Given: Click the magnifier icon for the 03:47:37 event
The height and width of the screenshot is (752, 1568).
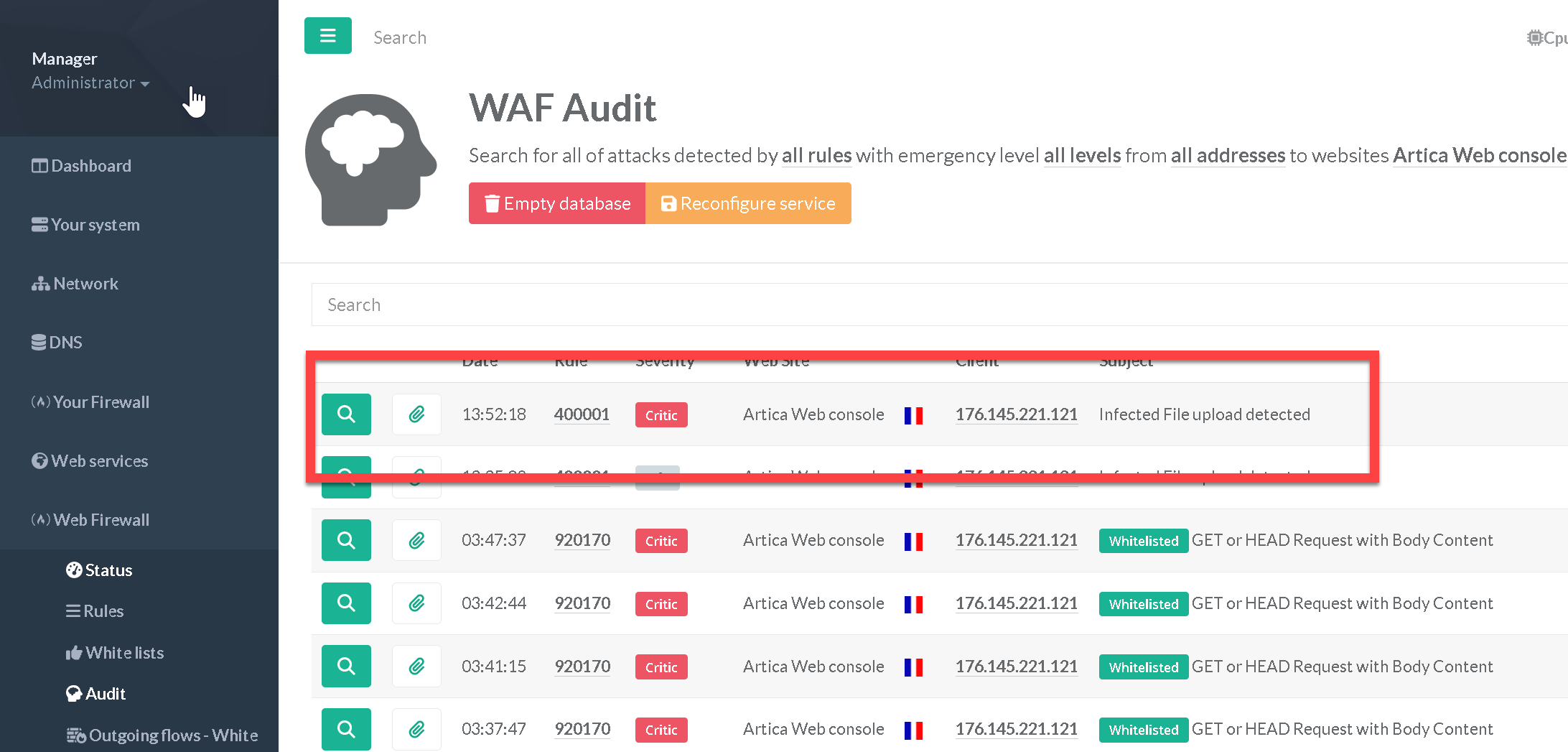Looking at the screenshot, I should click(346, 540).
